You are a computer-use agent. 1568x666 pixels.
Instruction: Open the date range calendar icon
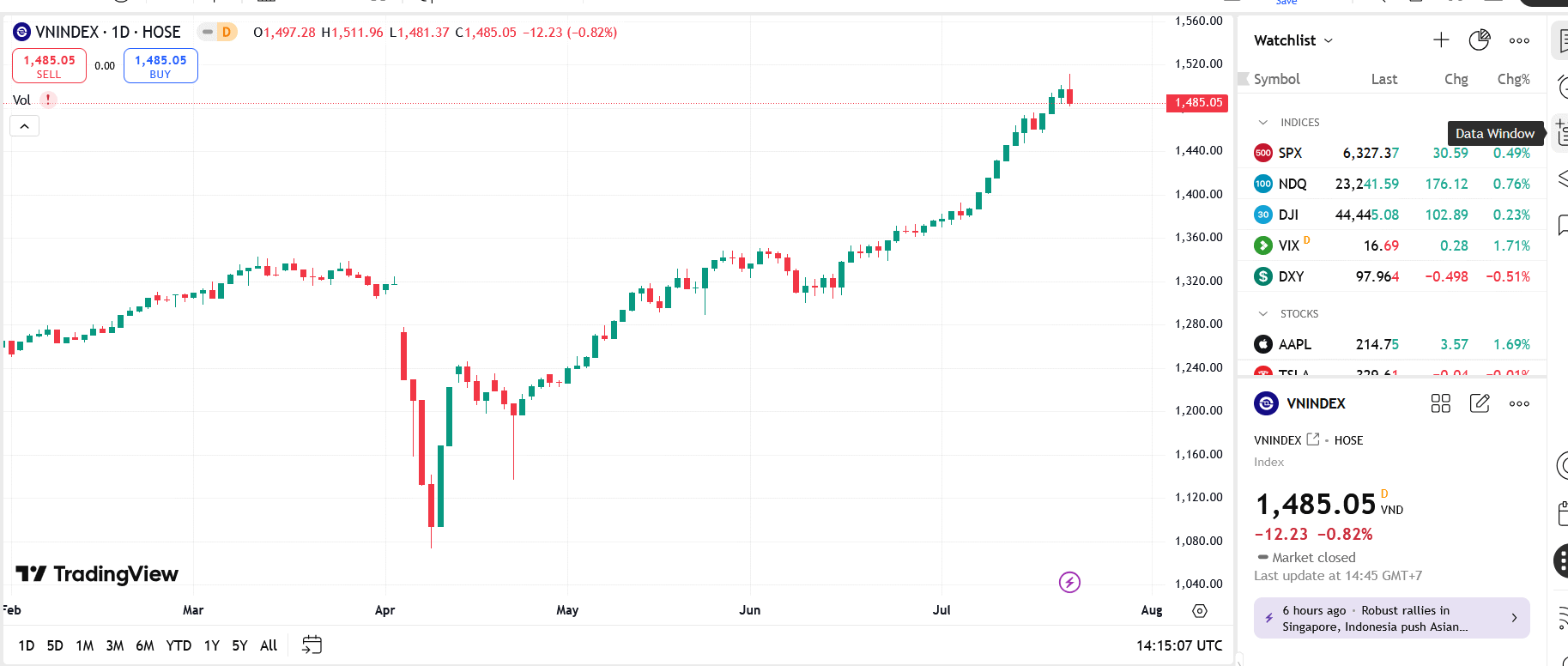[x=312, y=645]
